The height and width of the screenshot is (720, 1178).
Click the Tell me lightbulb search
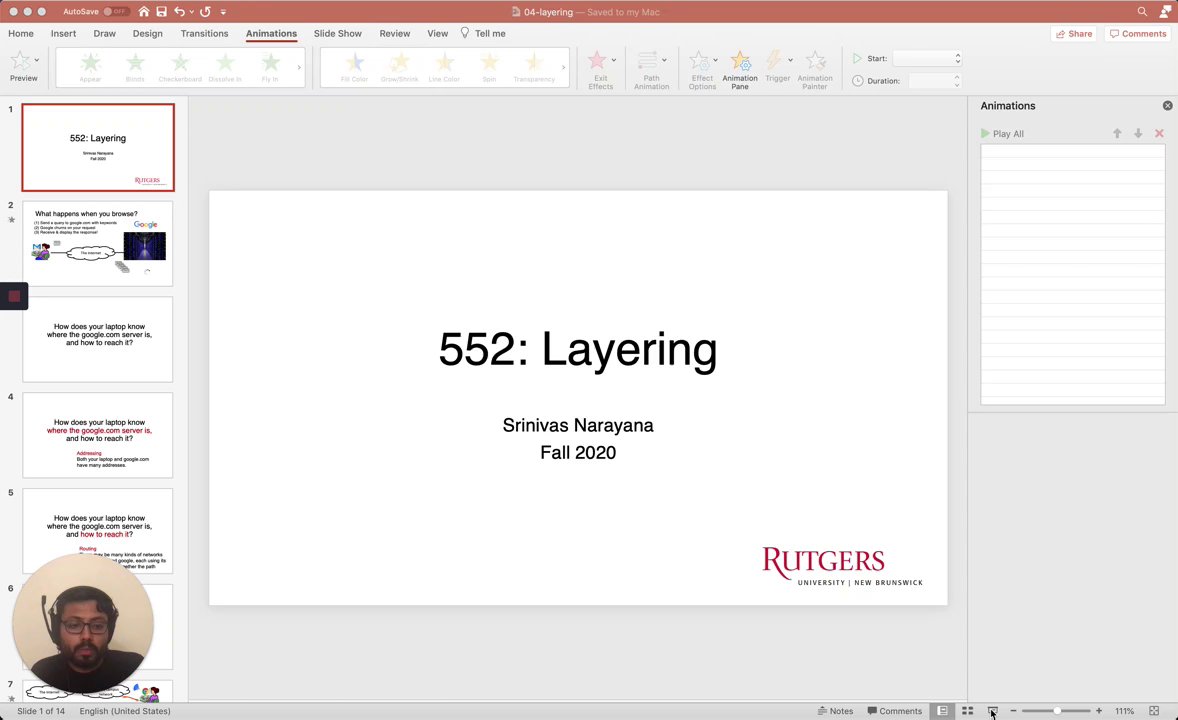tap(482, 33)
